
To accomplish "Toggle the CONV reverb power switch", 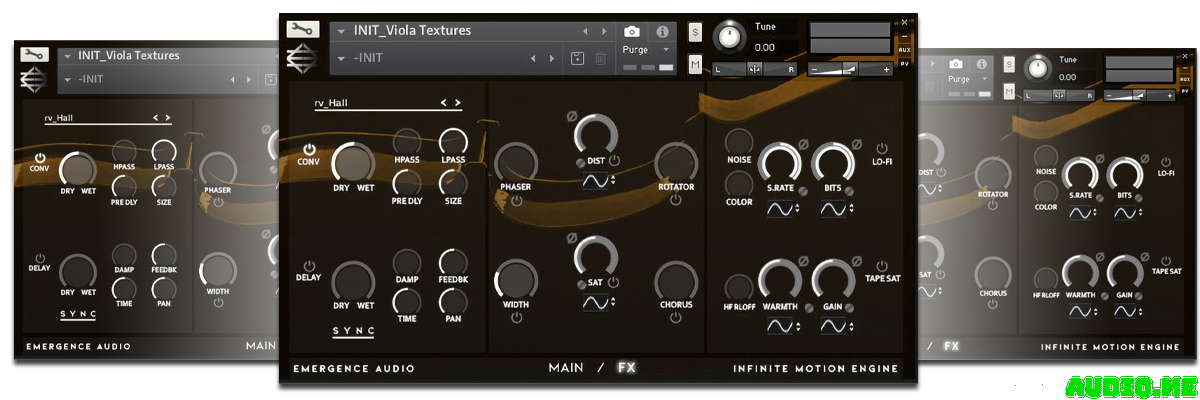I will tap(309, 149).
